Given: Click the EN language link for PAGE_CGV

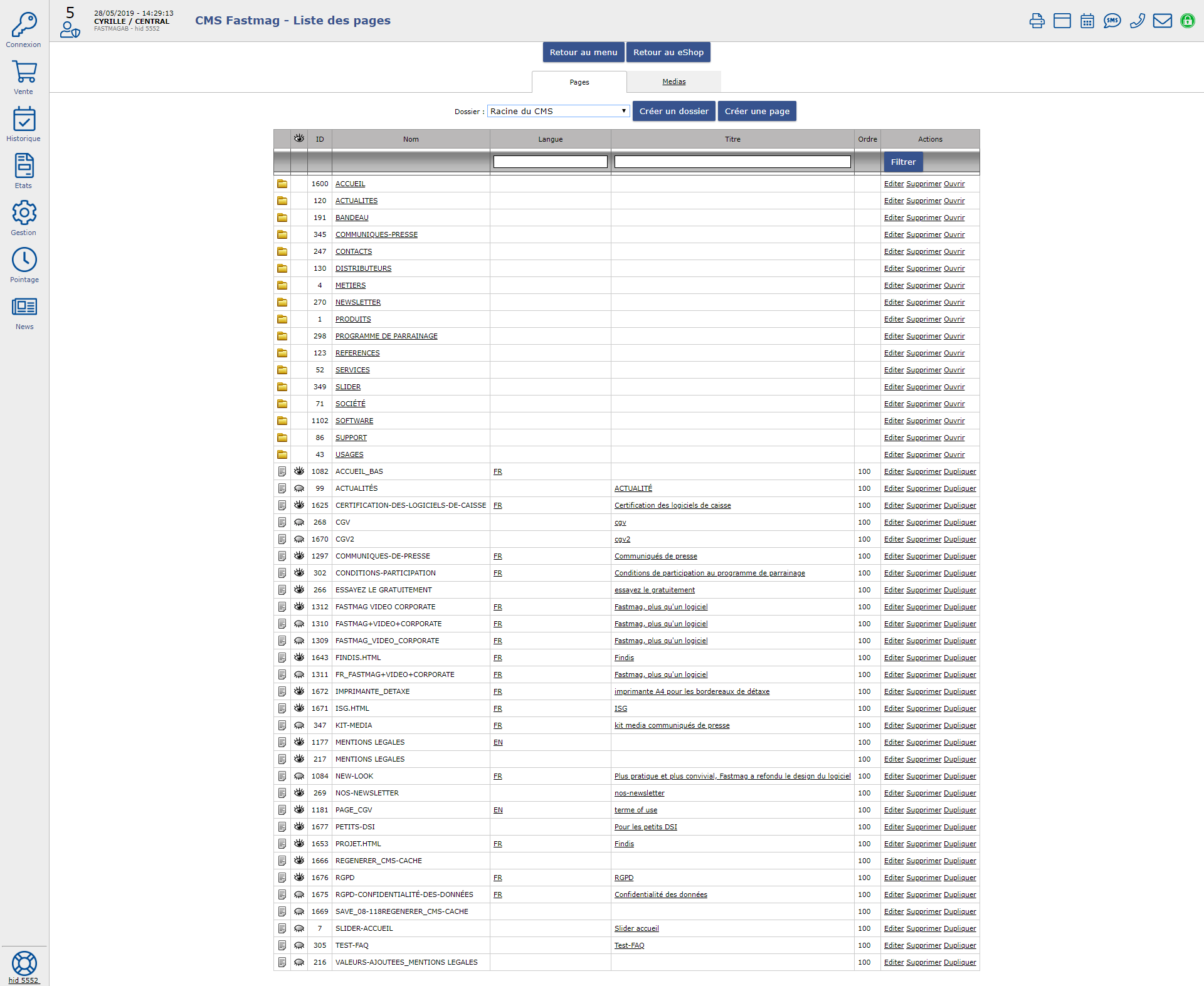Looking at the screenshot, I should (x=498, y=810).
